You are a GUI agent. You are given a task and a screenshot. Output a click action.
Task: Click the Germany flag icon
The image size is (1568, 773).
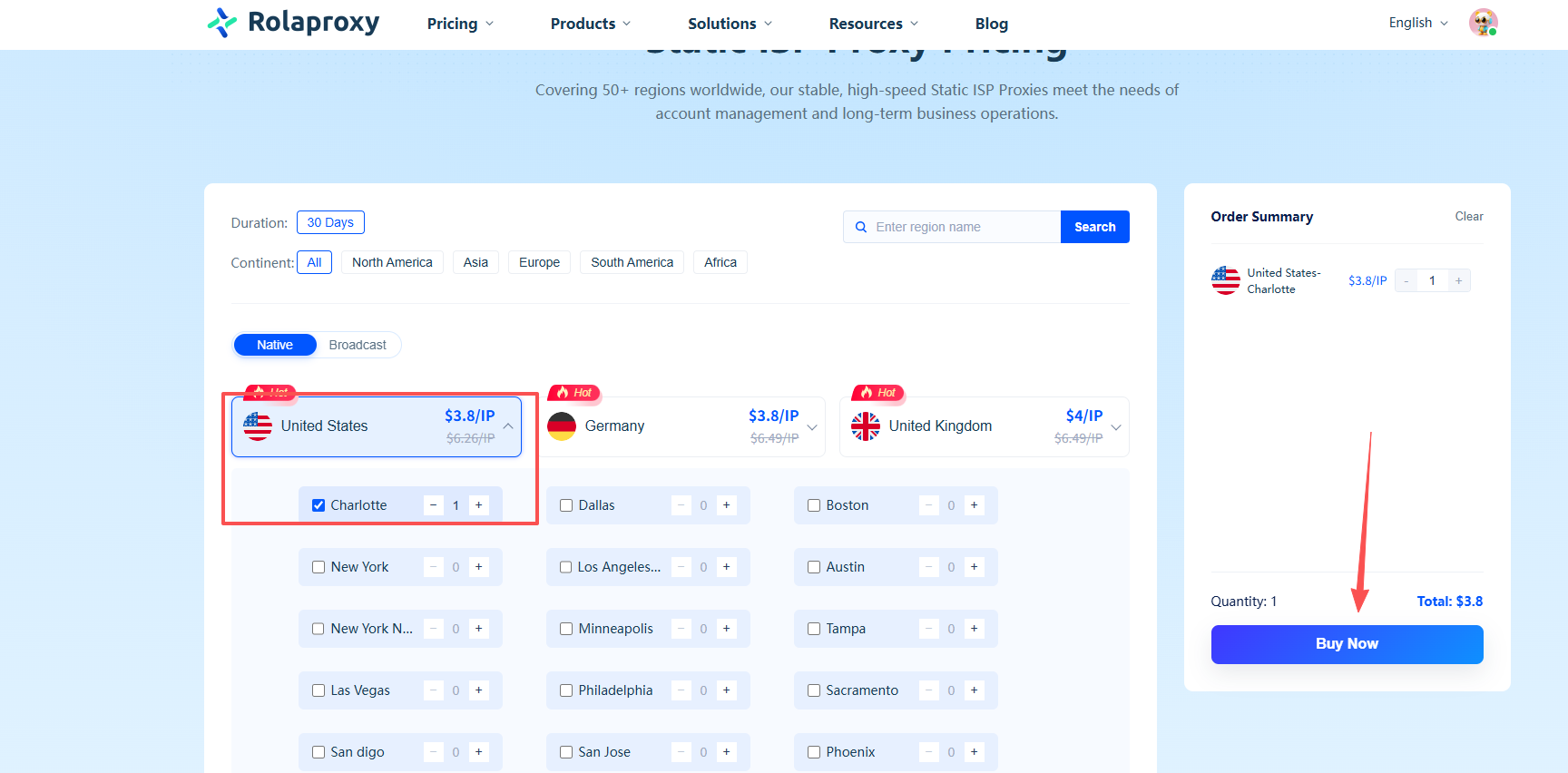click(562, 426)
